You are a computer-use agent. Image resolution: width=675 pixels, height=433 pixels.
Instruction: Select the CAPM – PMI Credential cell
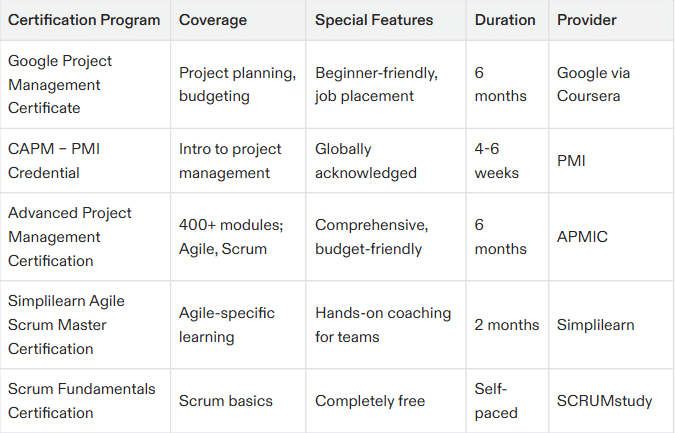coord(54,161)
